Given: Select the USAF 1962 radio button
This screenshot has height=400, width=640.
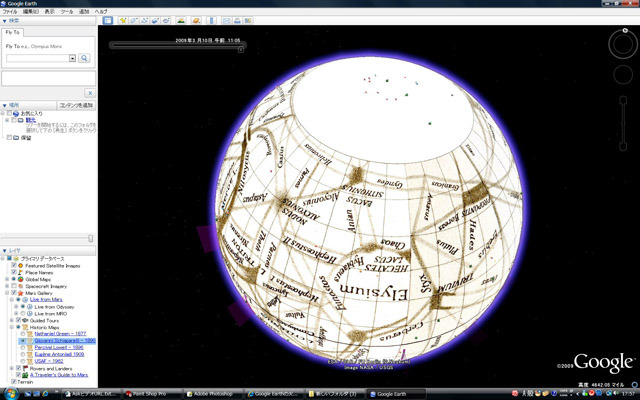Looking at the screenshot, I should pos(23,361).
